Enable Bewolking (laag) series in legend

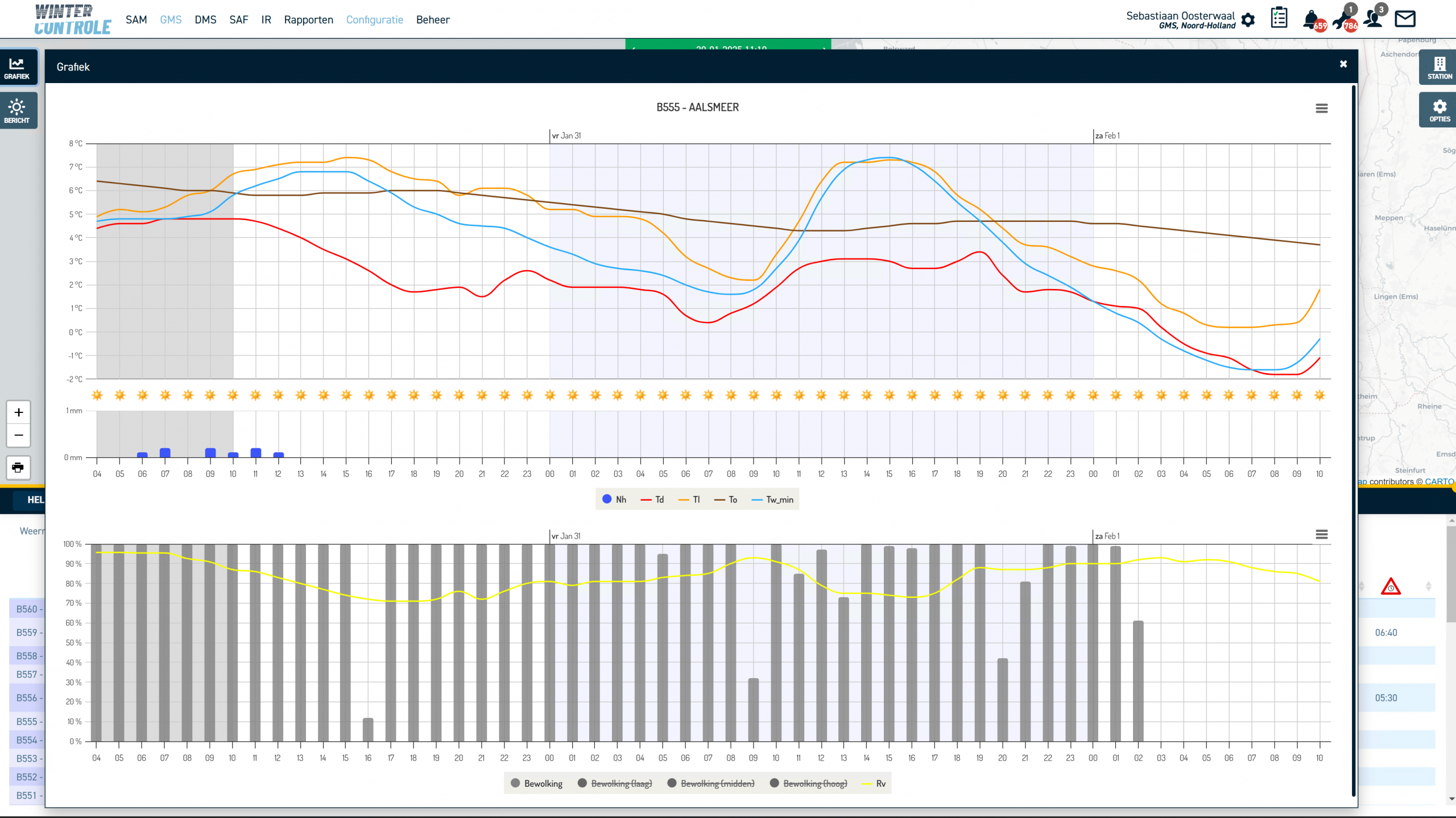(x=621, y=783)
